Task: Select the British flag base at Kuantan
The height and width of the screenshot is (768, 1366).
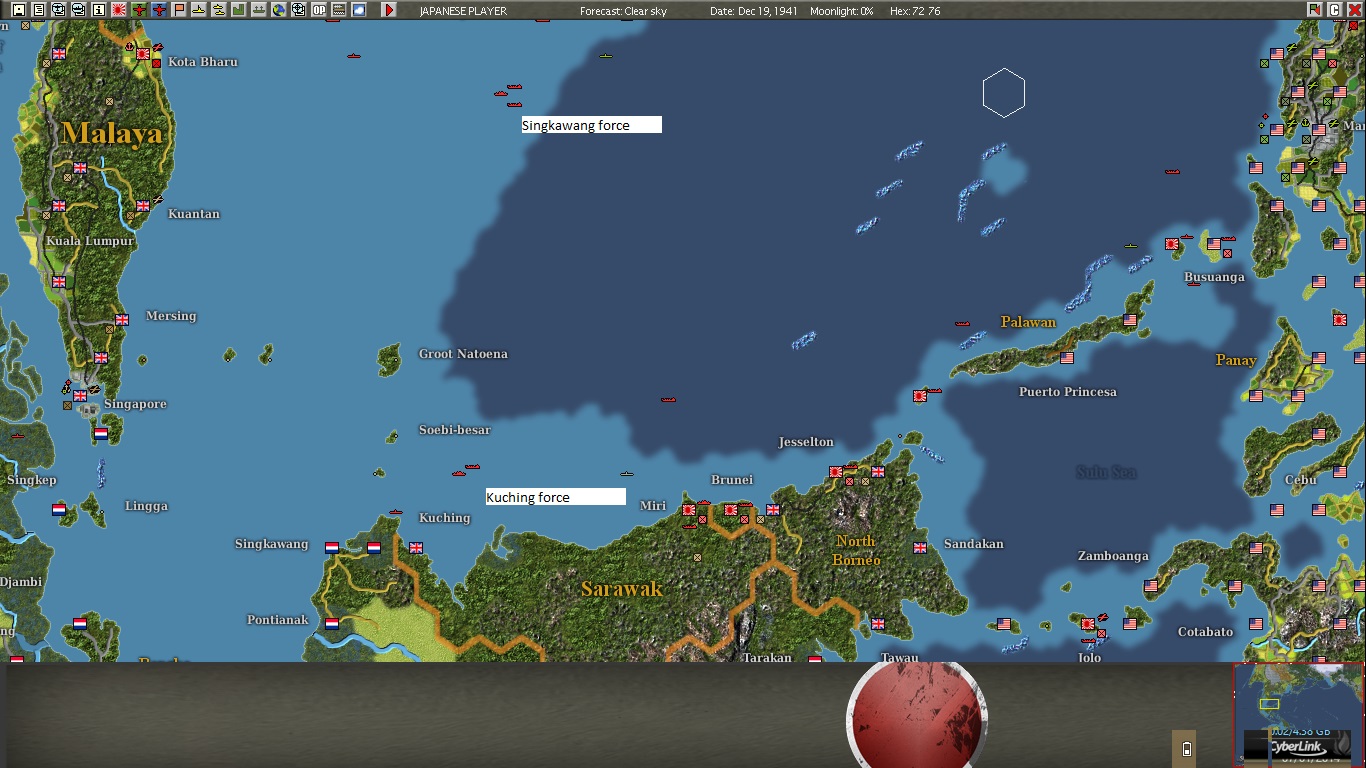Action: (143, 206)
